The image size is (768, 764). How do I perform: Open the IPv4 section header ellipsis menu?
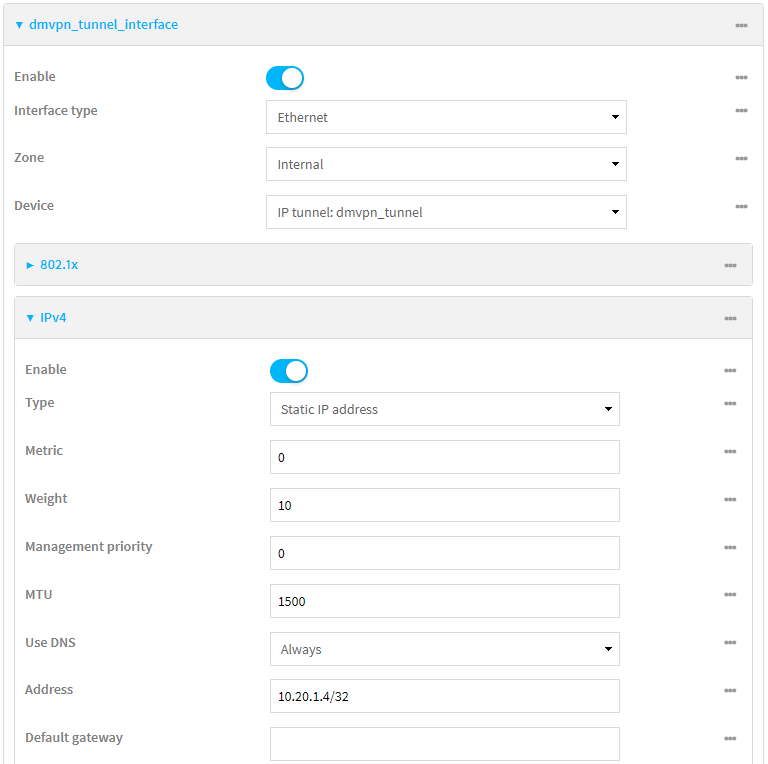730,318
